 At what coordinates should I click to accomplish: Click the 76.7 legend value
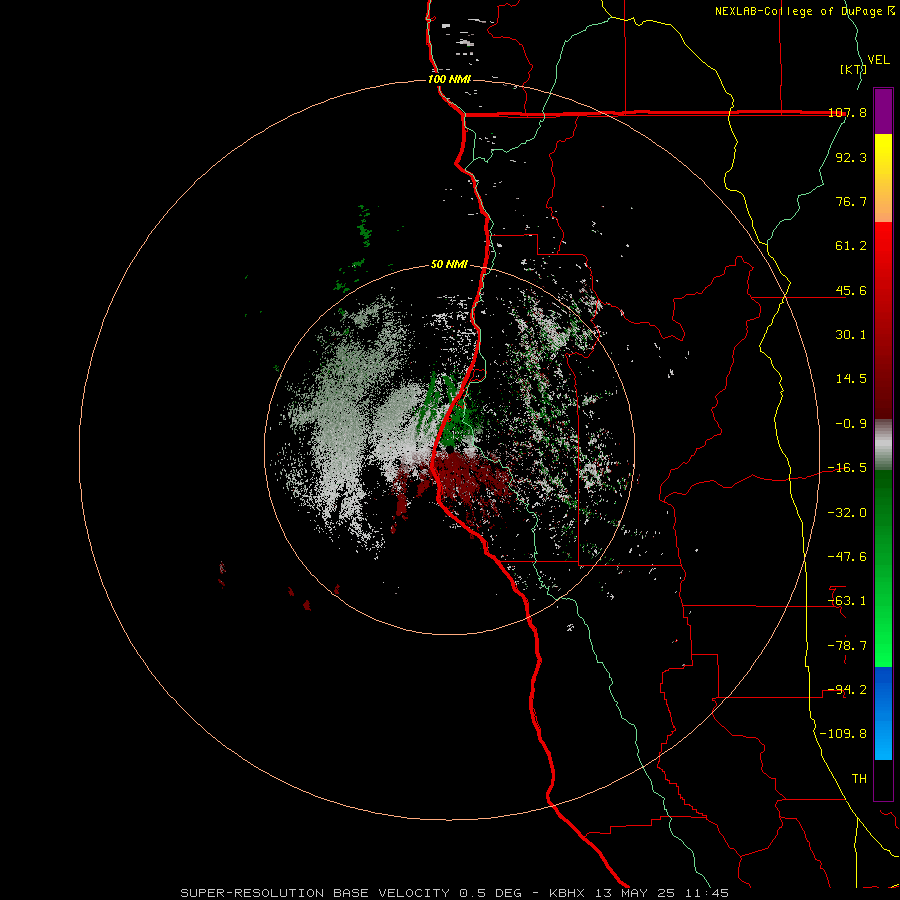pos(851,201)
